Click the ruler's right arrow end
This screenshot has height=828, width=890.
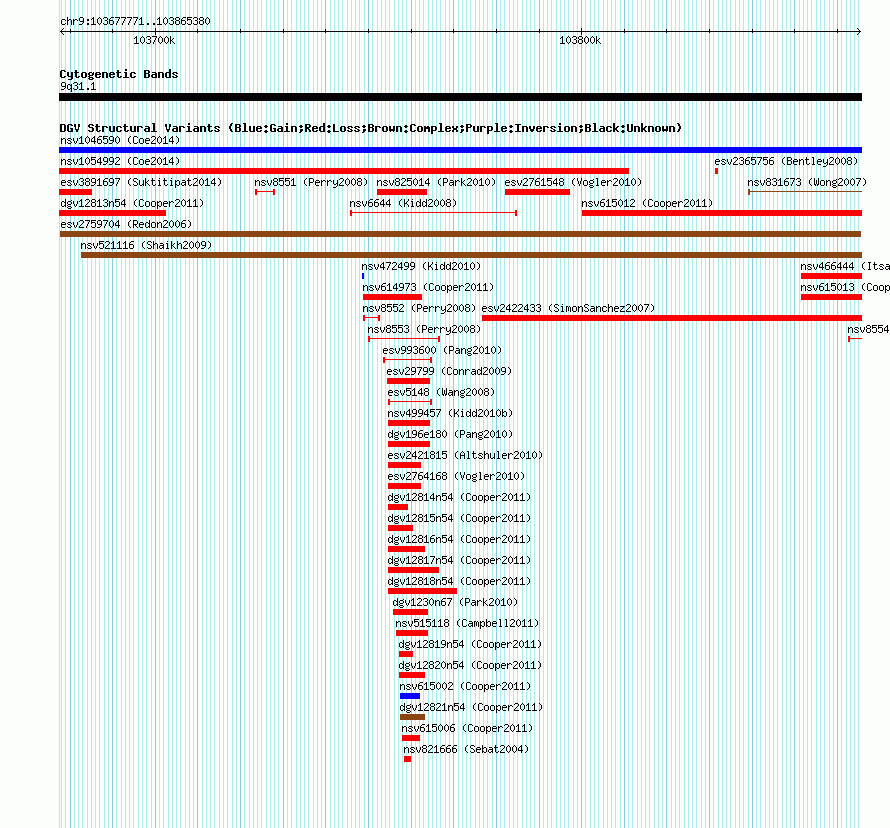[x=858, y=32]
